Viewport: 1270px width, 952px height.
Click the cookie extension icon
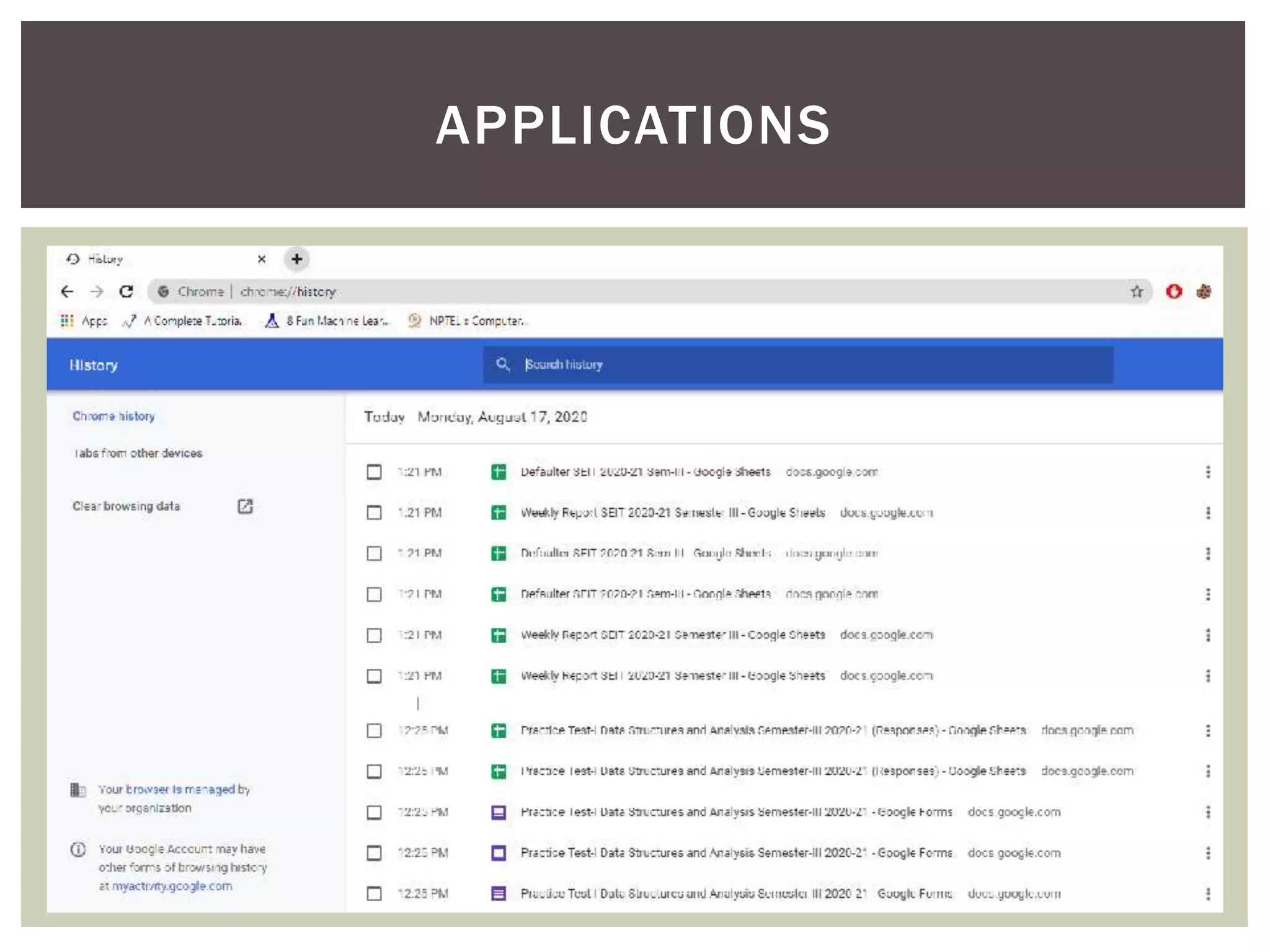click(1204, 291)
